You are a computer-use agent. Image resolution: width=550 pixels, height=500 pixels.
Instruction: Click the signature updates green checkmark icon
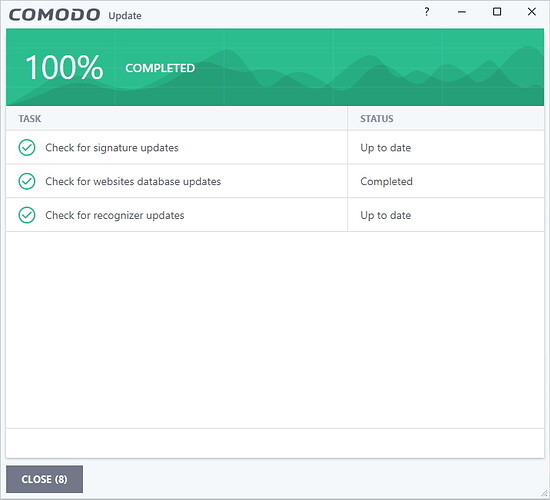coord(27,148)
